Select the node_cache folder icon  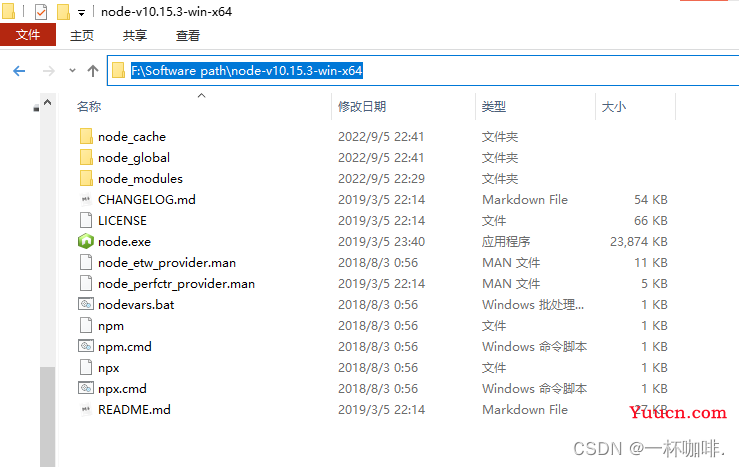tap(86, 136)
